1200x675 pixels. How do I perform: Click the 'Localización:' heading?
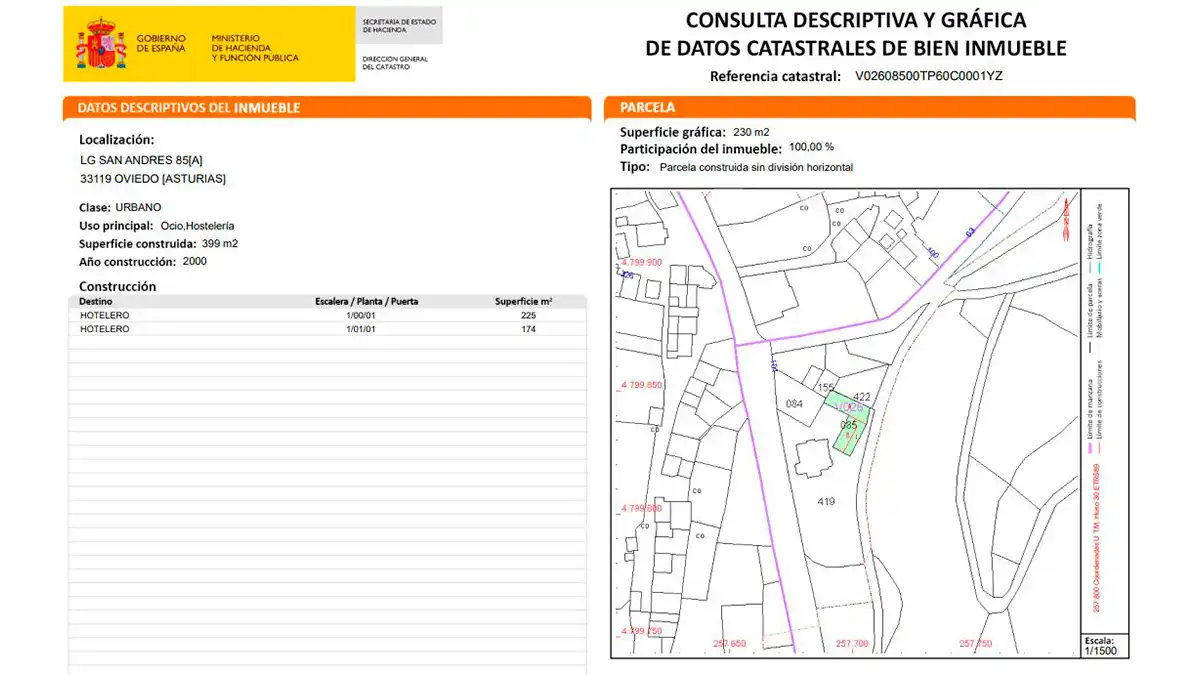pos(117,140)
